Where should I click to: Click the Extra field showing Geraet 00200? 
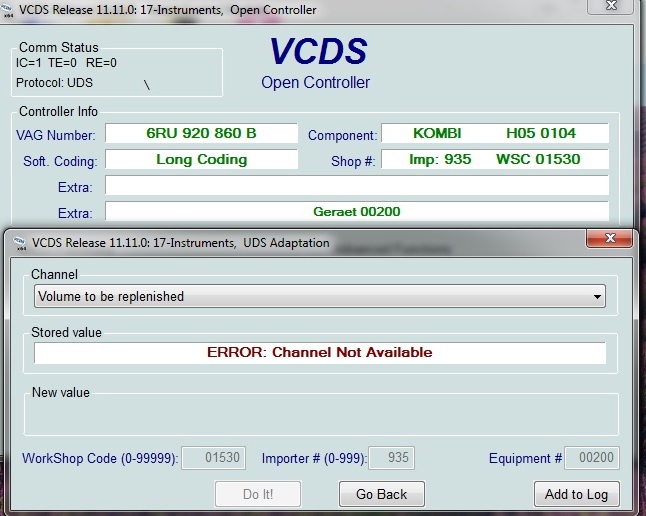[356, 212]
